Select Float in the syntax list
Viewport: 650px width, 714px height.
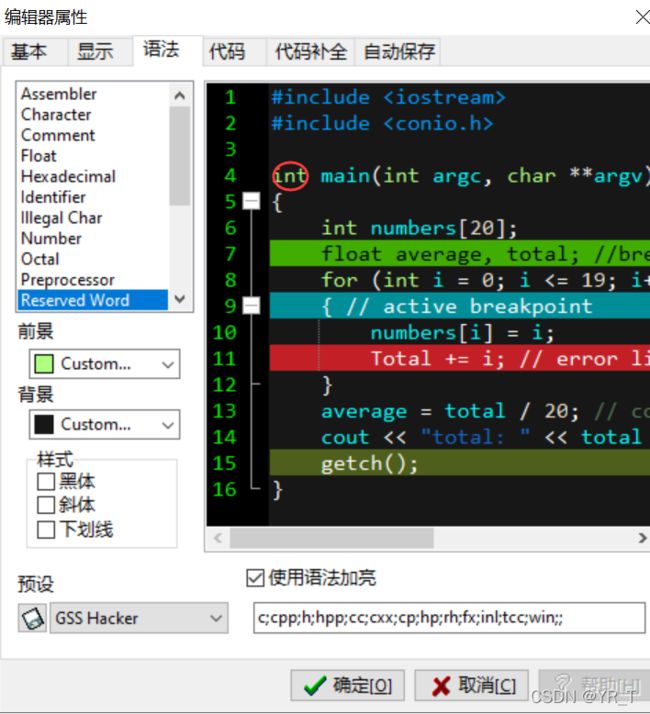pos(93,156)
